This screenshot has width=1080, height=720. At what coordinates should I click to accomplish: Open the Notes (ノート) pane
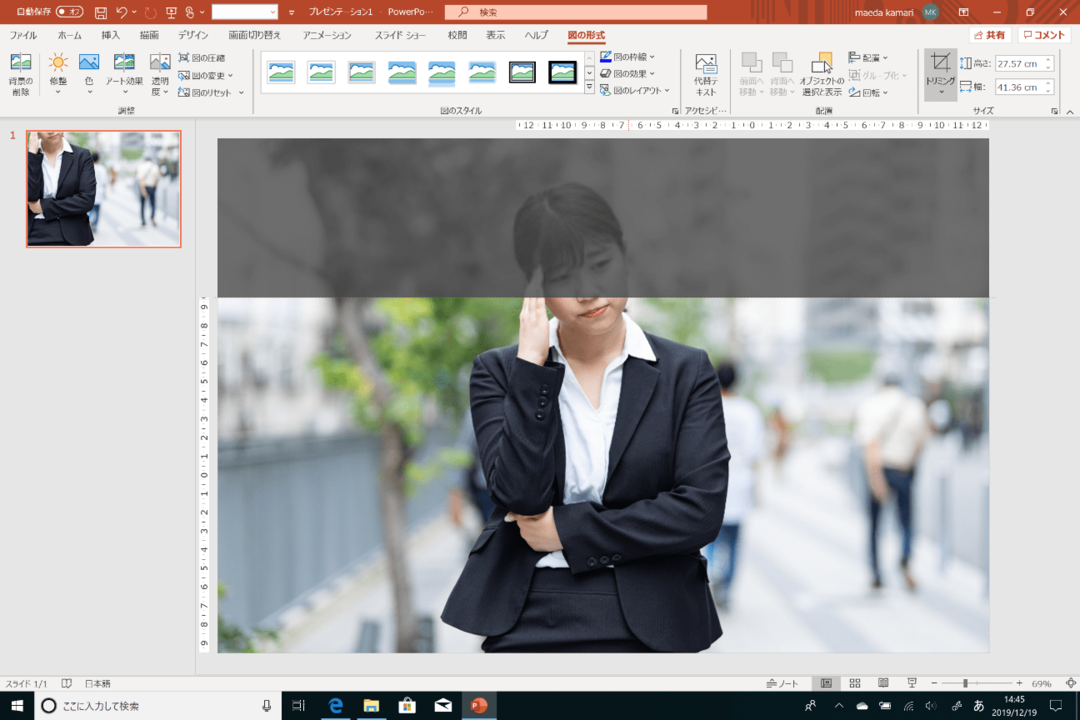click(782, 683)
